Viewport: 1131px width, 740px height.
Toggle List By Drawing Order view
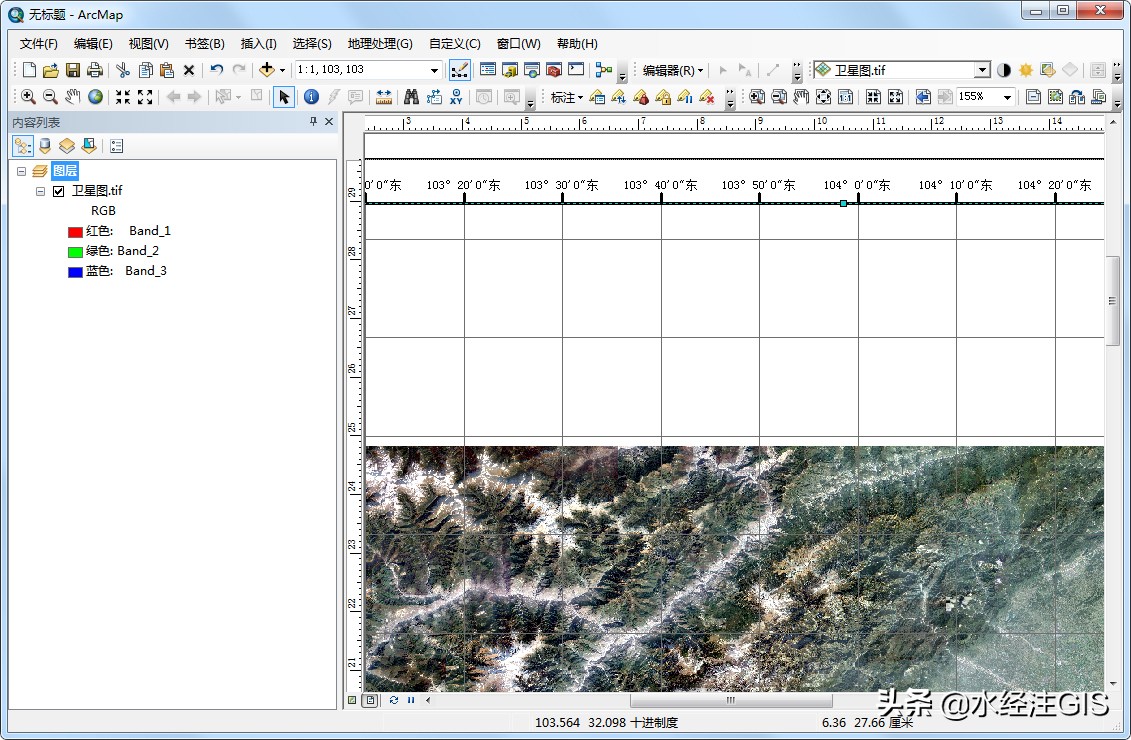pos(22,146)
